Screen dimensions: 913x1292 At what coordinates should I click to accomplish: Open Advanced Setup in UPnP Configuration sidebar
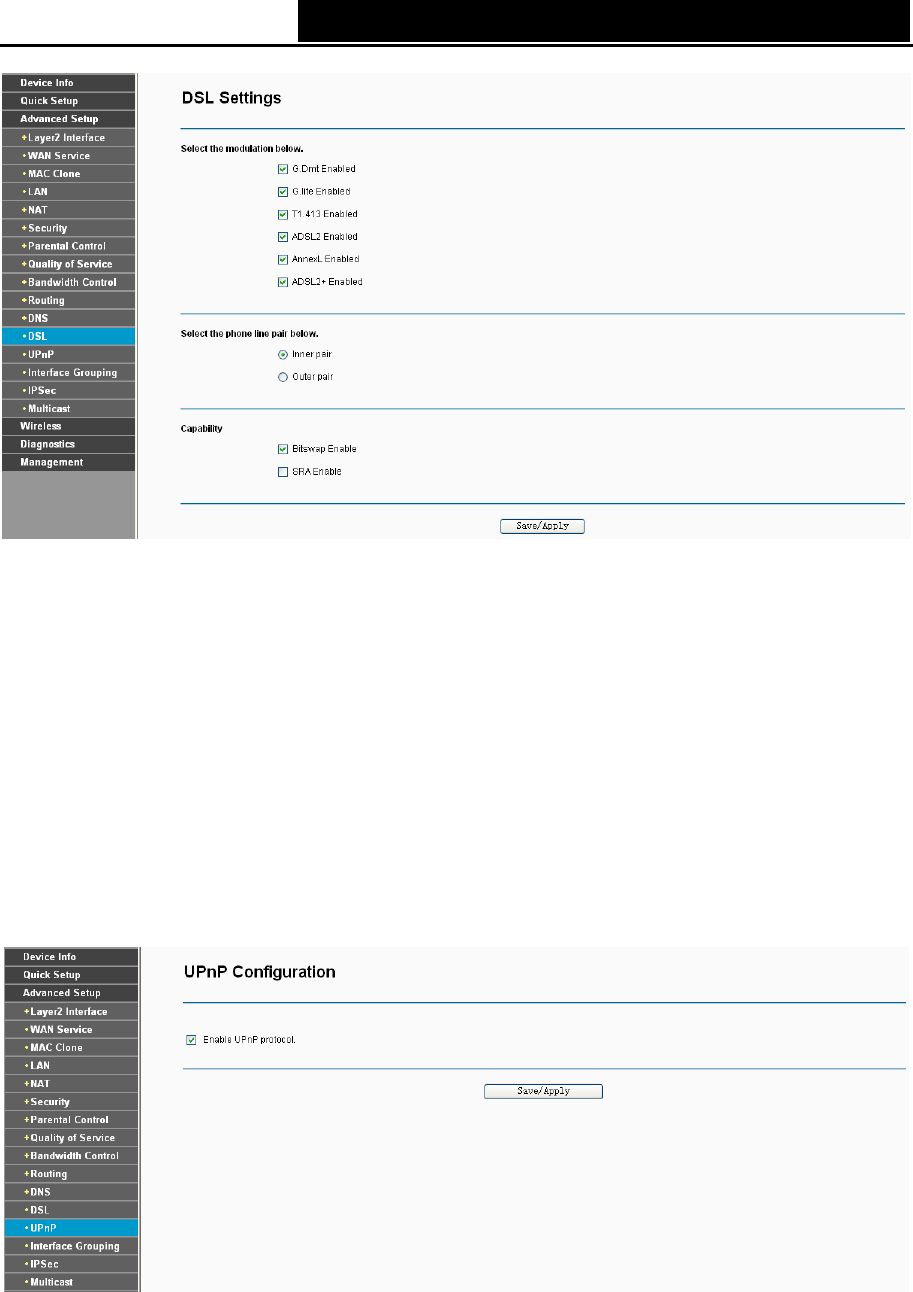click(x=71, y=993)
